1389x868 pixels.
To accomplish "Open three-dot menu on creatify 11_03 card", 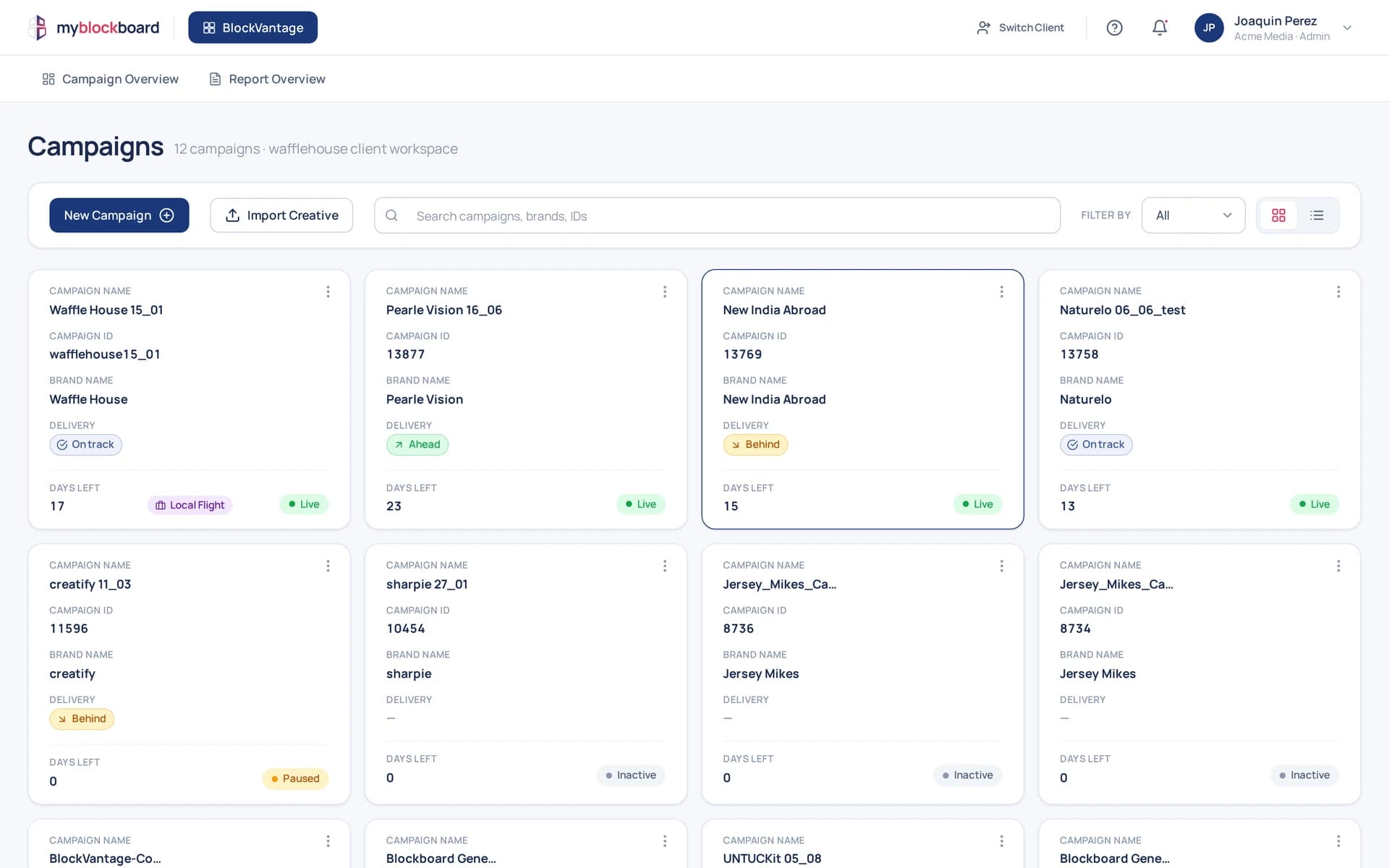I will [328, 566].
